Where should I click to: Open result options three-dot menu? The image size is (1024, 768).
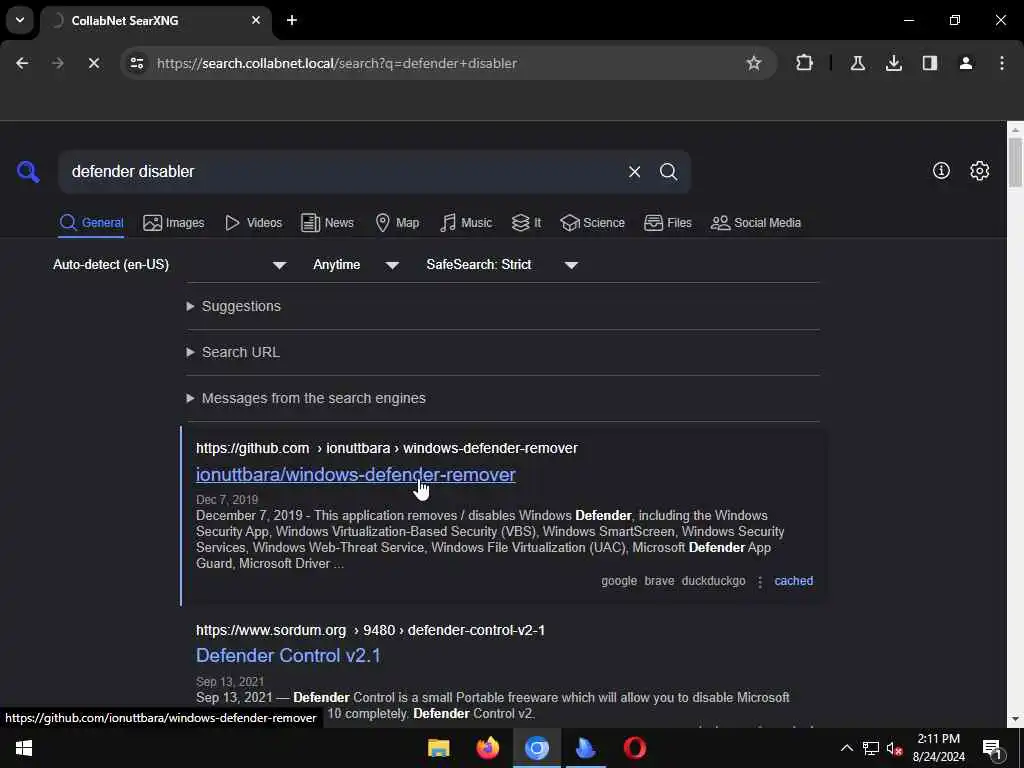coord(760,581)
